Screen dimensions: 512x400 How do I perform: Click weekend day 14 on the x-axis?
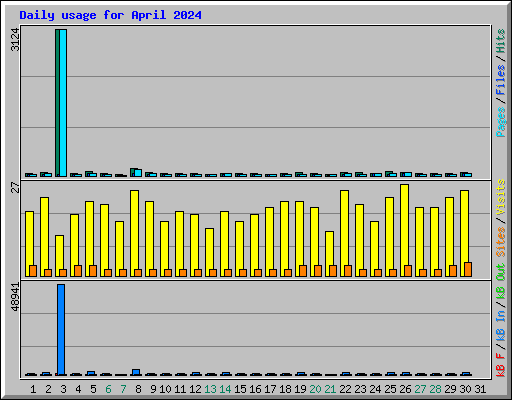pos(225,389)
